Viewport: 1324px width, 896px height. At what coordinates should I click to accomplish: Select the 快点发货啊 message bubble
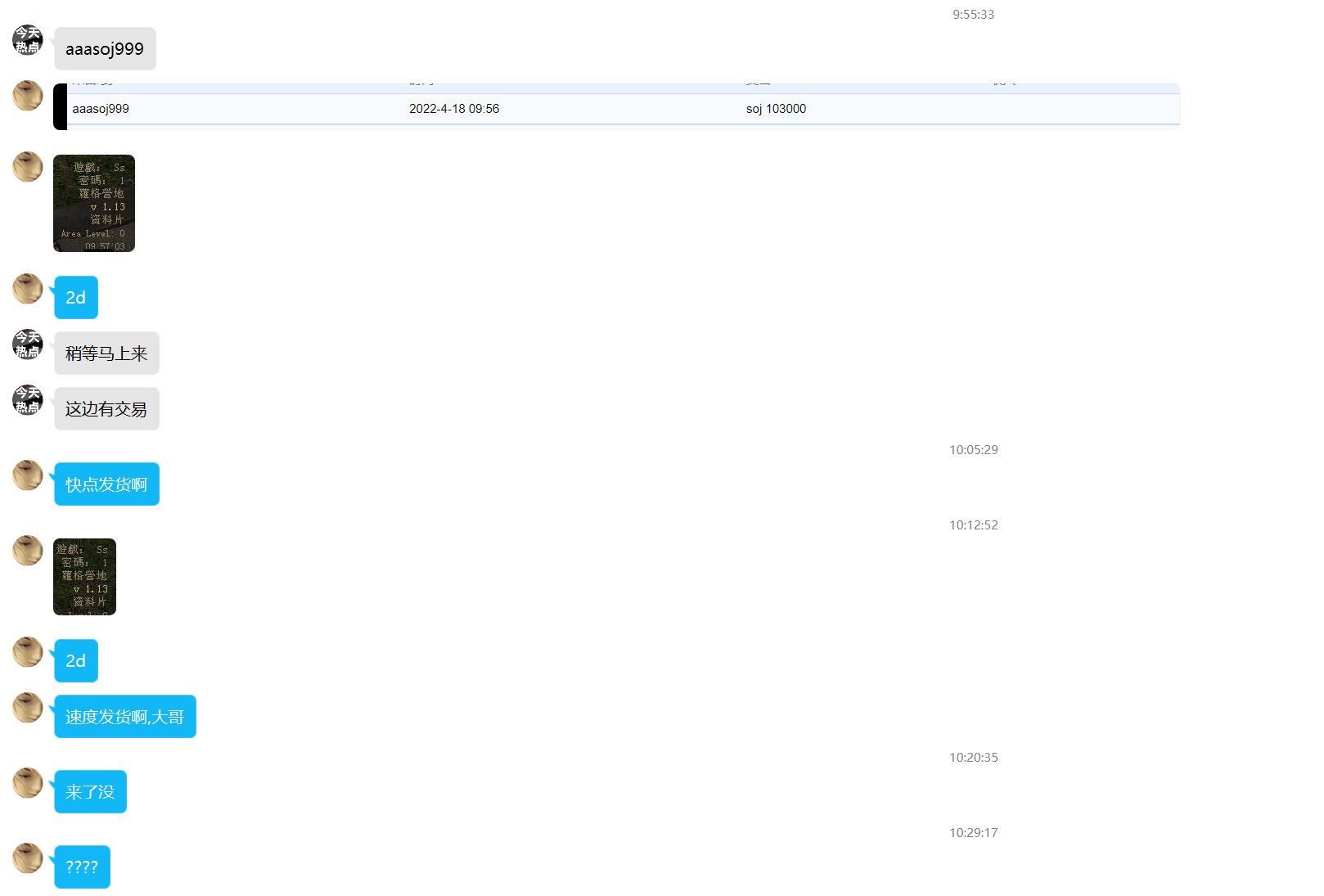pyautogui.click(x=106, y=484)
